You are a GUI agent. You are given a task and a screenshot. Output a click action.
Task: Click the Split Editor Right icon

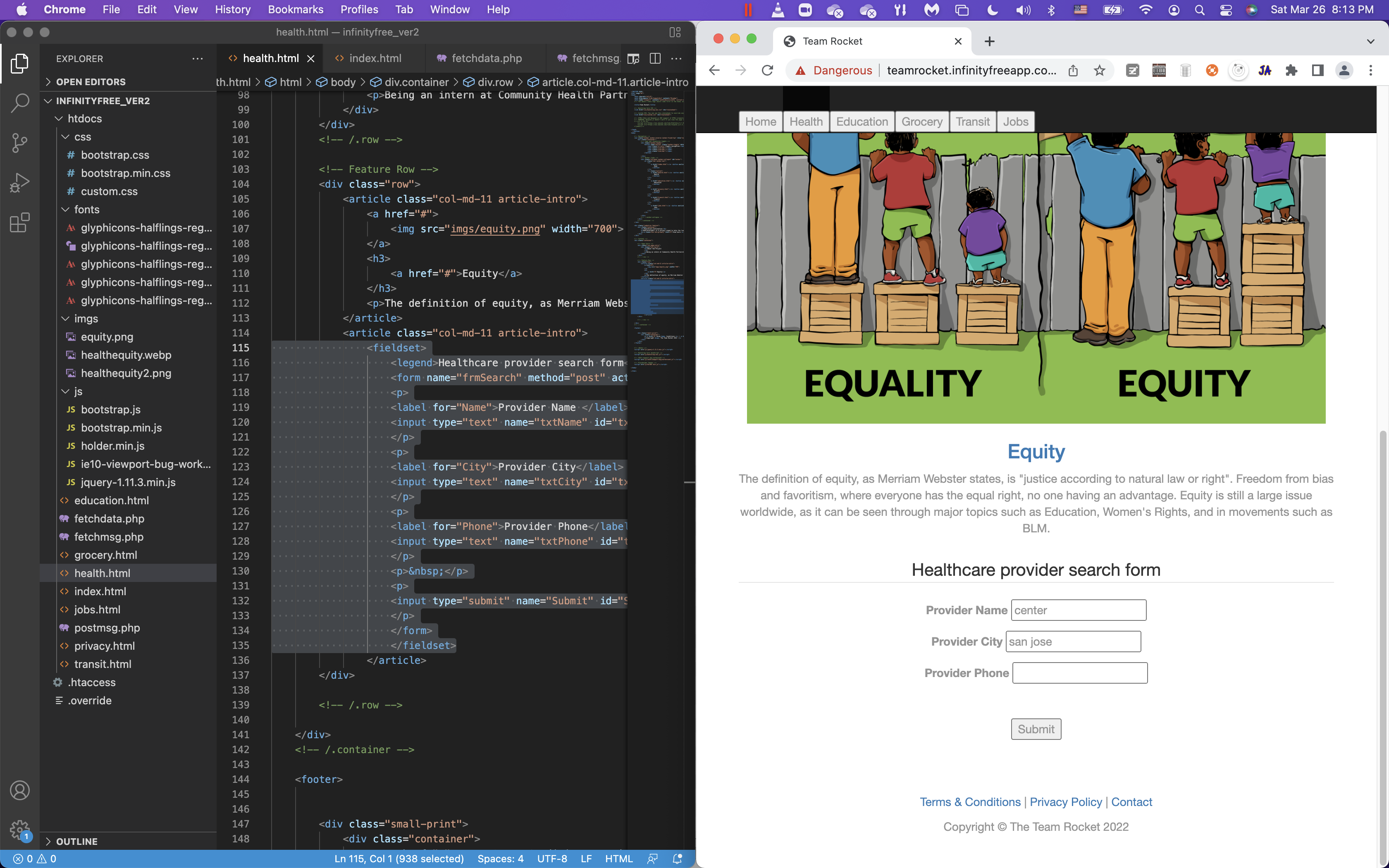pyautogui.click(x=655, y=59)
